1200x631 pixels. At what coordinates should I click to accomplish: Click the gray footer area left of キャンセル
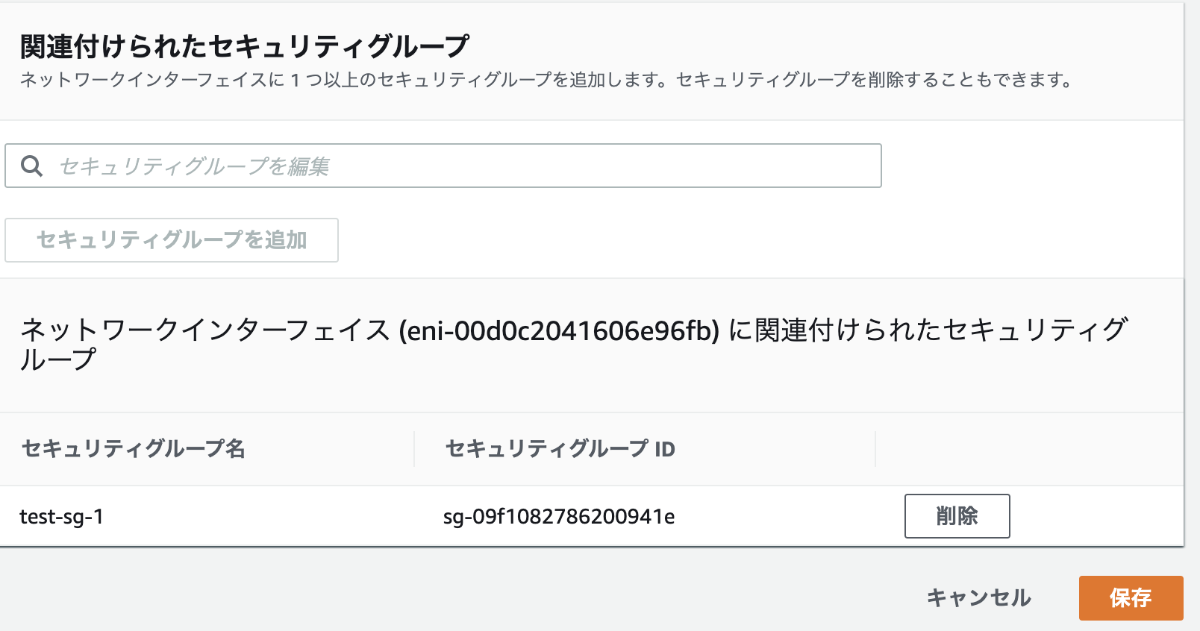coord(450,598)
